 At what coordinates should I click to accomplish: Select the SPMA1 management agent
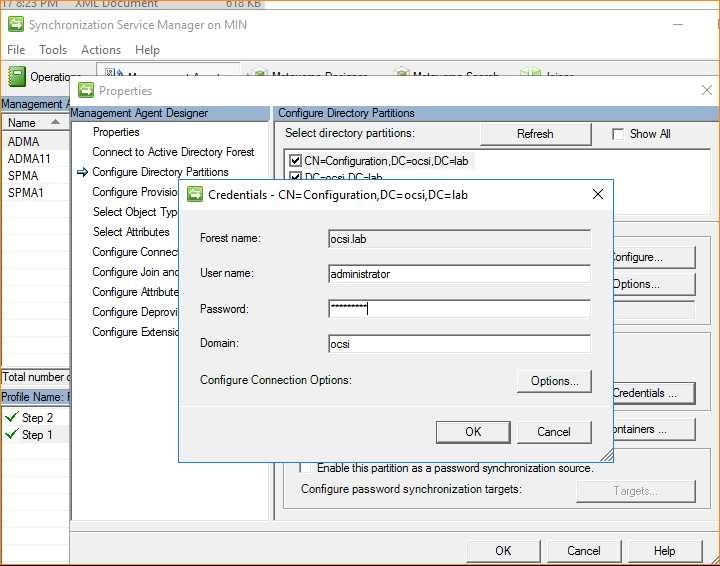click(x=35, y=192)
